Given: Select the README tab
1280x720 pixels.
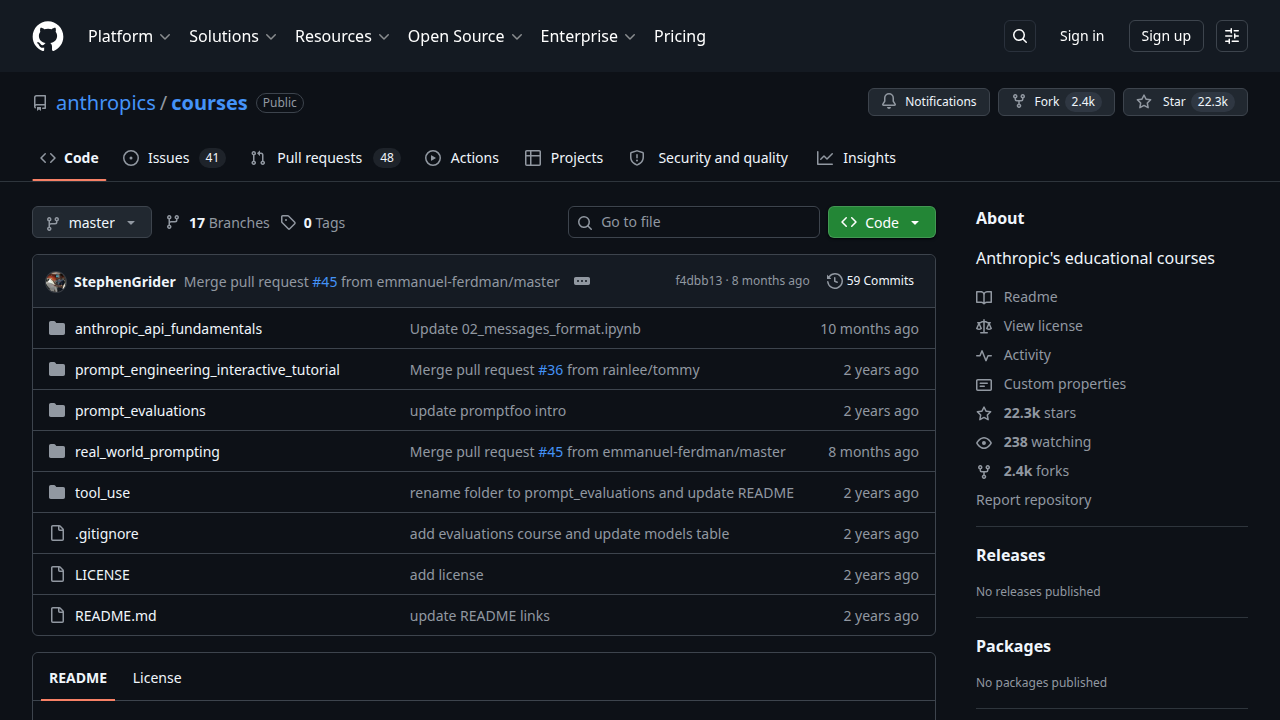Looking at the screenshot, I should pos(78,678).
